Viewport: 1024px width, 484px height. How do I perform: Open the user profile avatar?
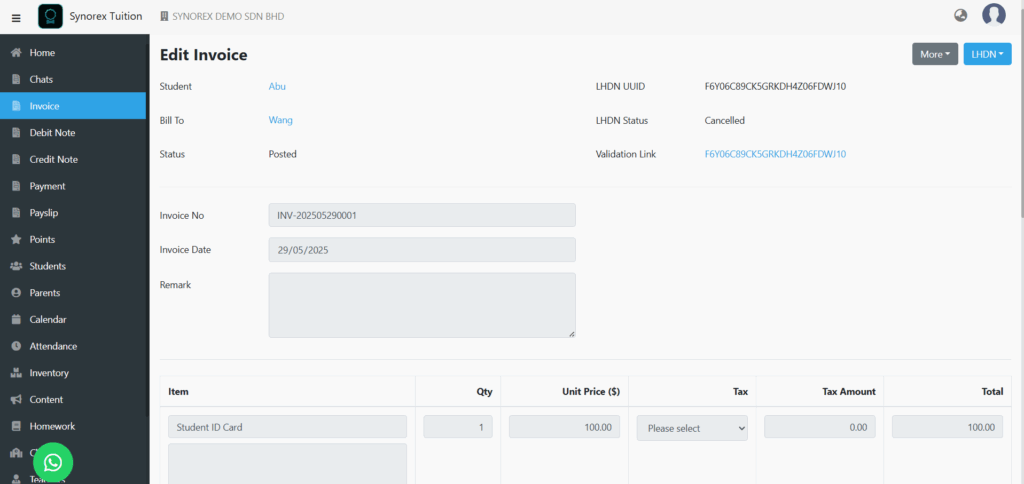tap(993, 15)
